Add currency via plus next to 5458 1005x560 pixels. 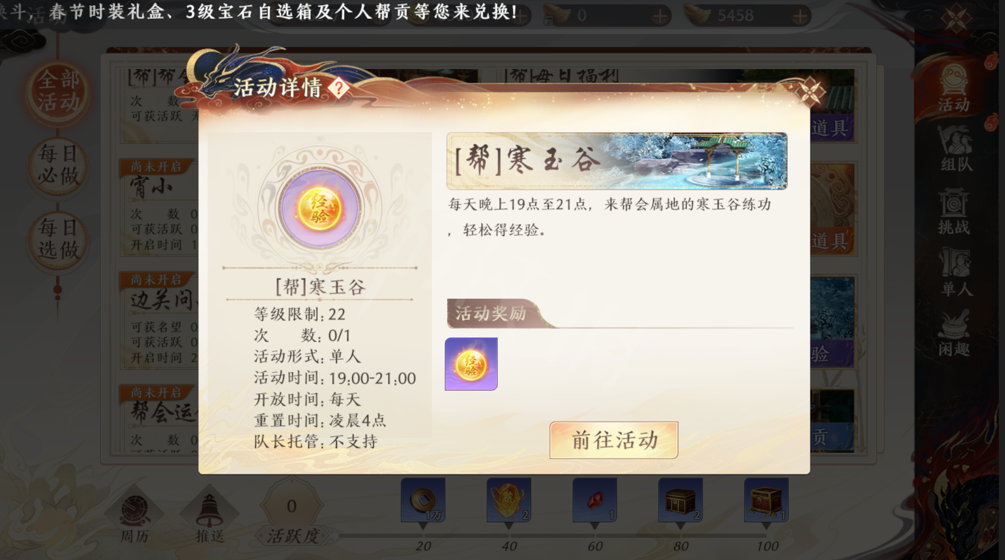(799, 16)
